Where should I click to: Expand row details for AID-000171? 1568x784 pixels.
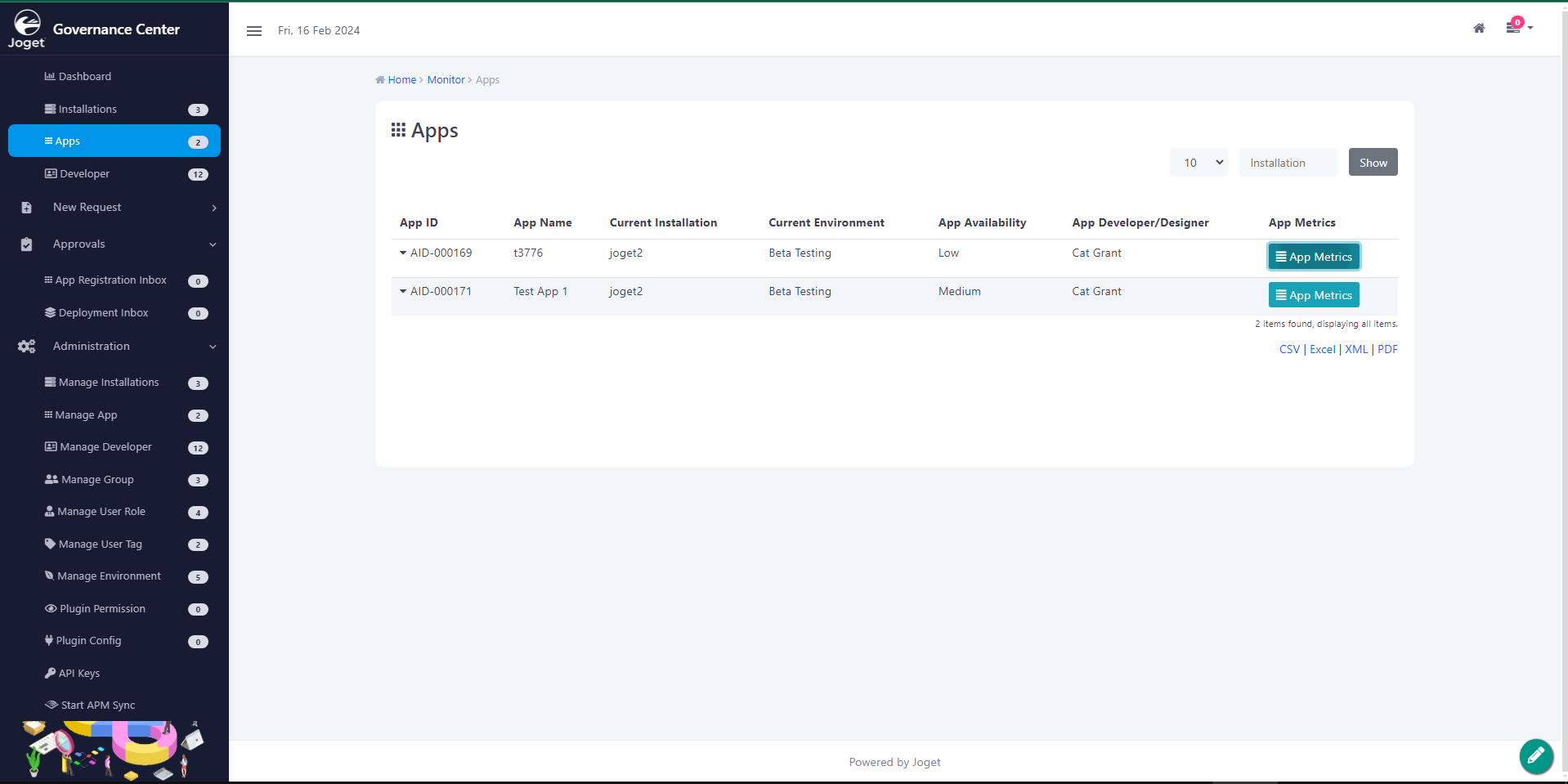pos(403,292)
